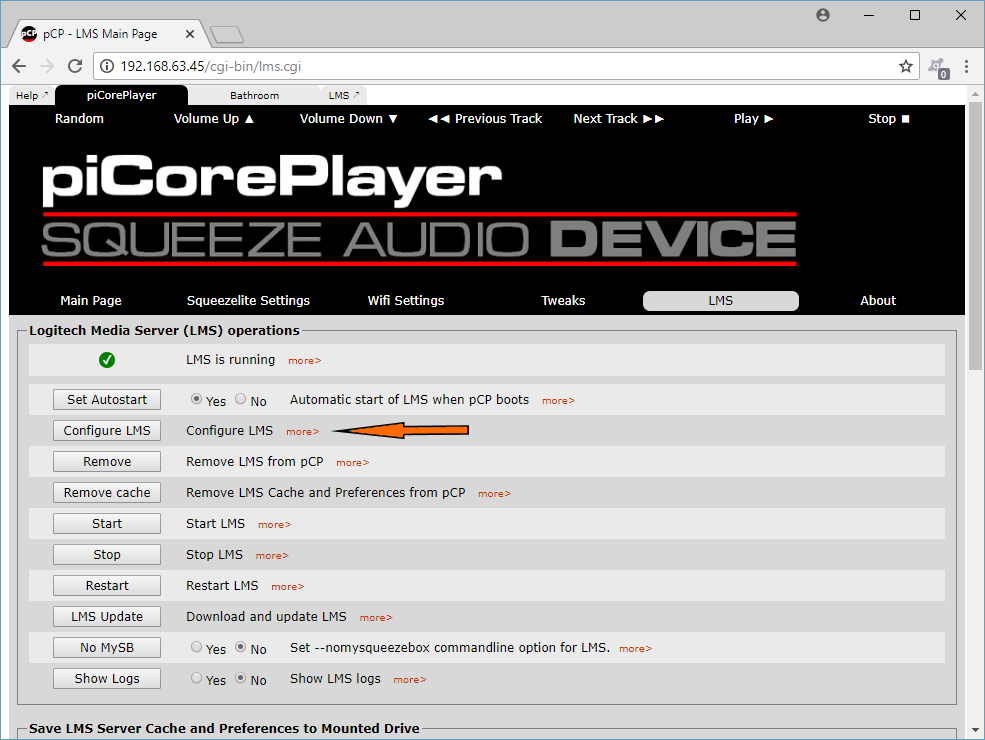Select No for Show LMS logs

(241, 678)
